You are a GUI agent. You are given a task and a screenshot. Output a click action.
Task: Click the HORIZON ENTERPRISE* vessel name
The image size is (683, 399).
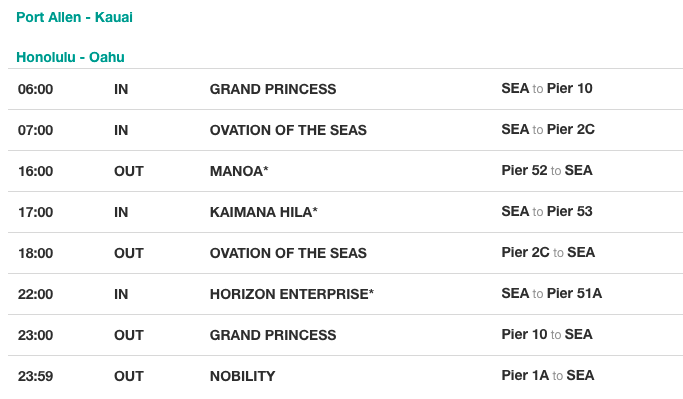click(291, 294)
